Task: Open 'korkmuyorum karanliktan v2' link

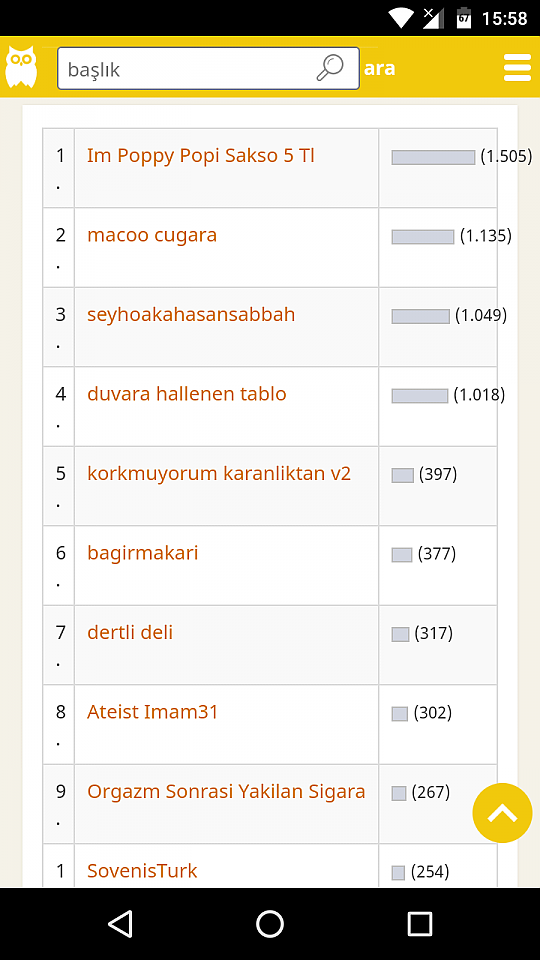Action: [x=219, y=474]
